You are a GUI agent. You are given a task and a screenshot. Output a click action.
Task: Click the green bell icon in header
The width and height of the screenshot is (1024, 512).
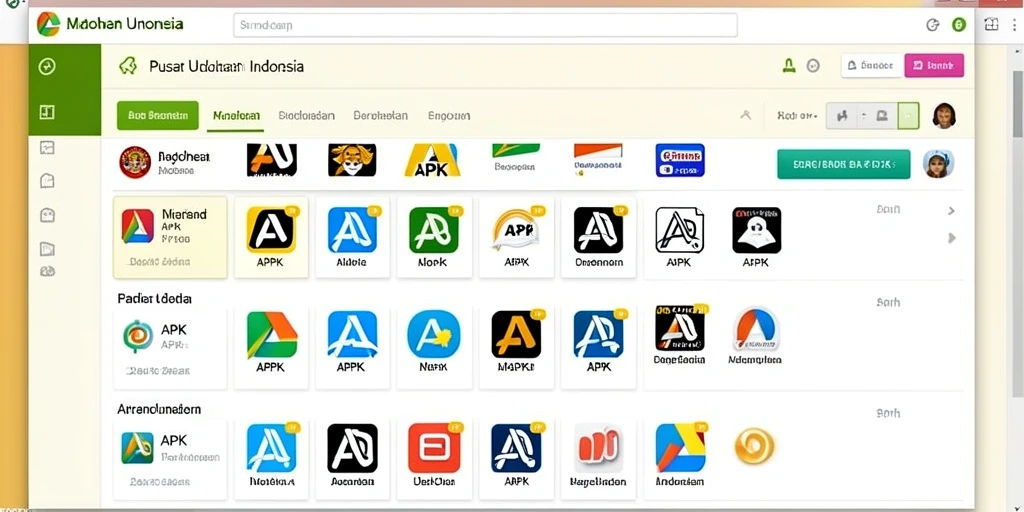point(789,65)
